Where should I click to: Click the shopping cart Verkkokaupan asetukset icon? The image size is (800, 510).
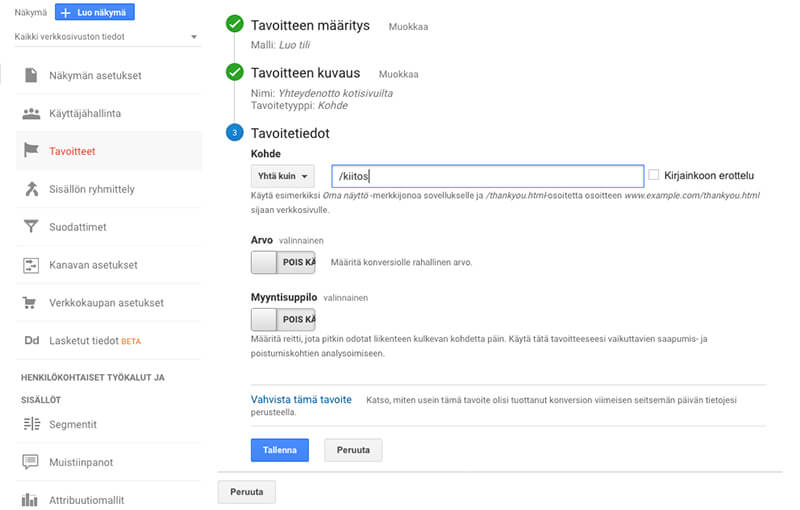click(31, 303)
